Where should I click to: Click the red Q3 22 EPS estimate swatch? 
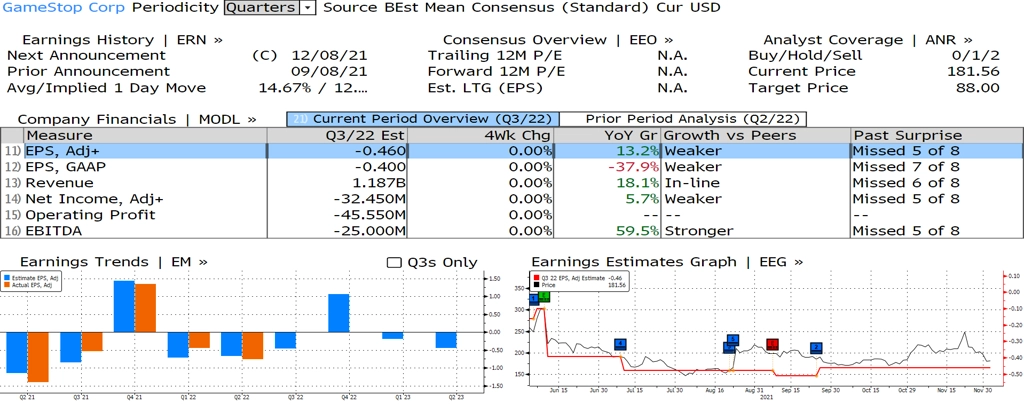pyautogui.click(x=536, y=277)
